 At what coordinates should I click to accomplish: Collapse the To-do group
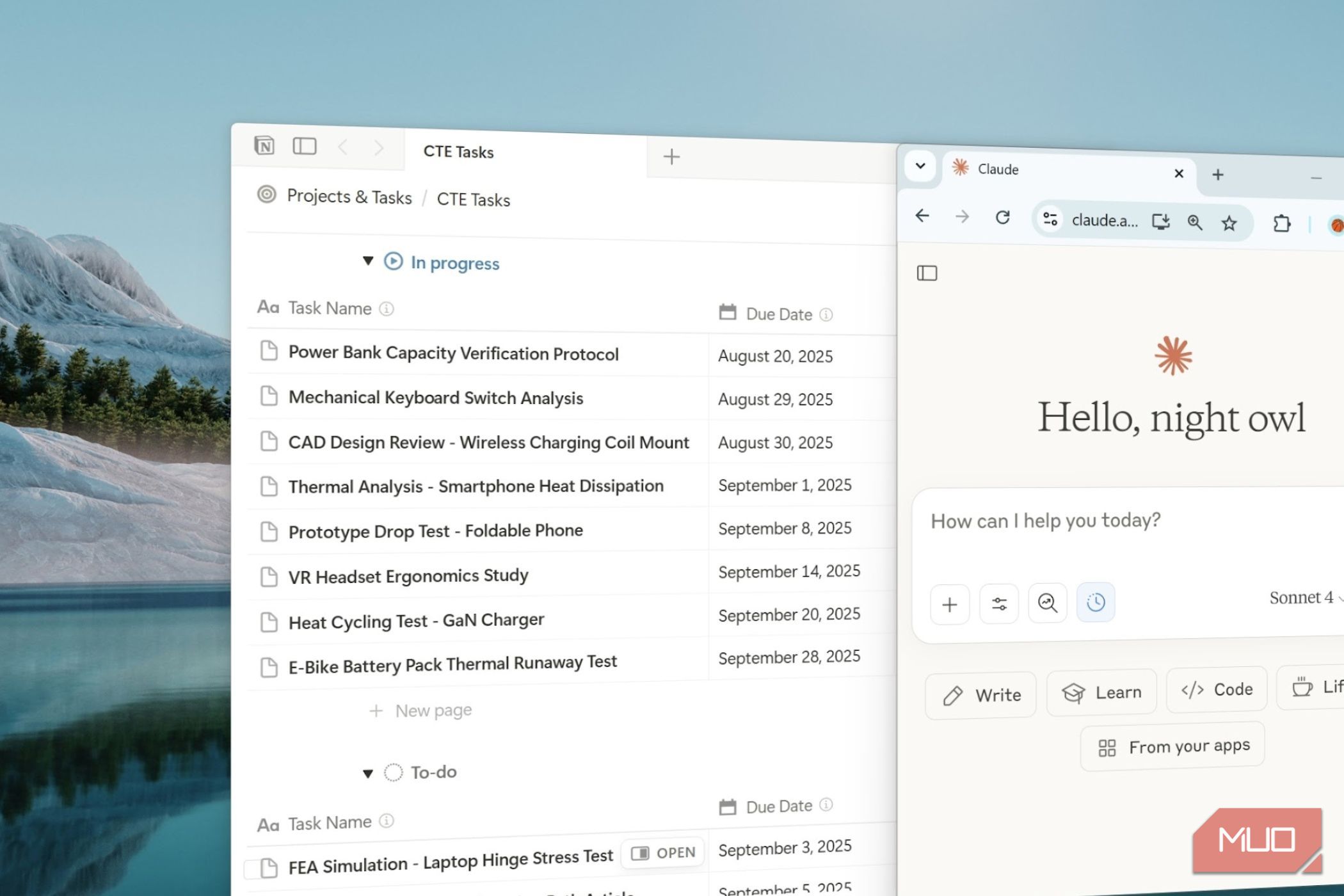368,774
